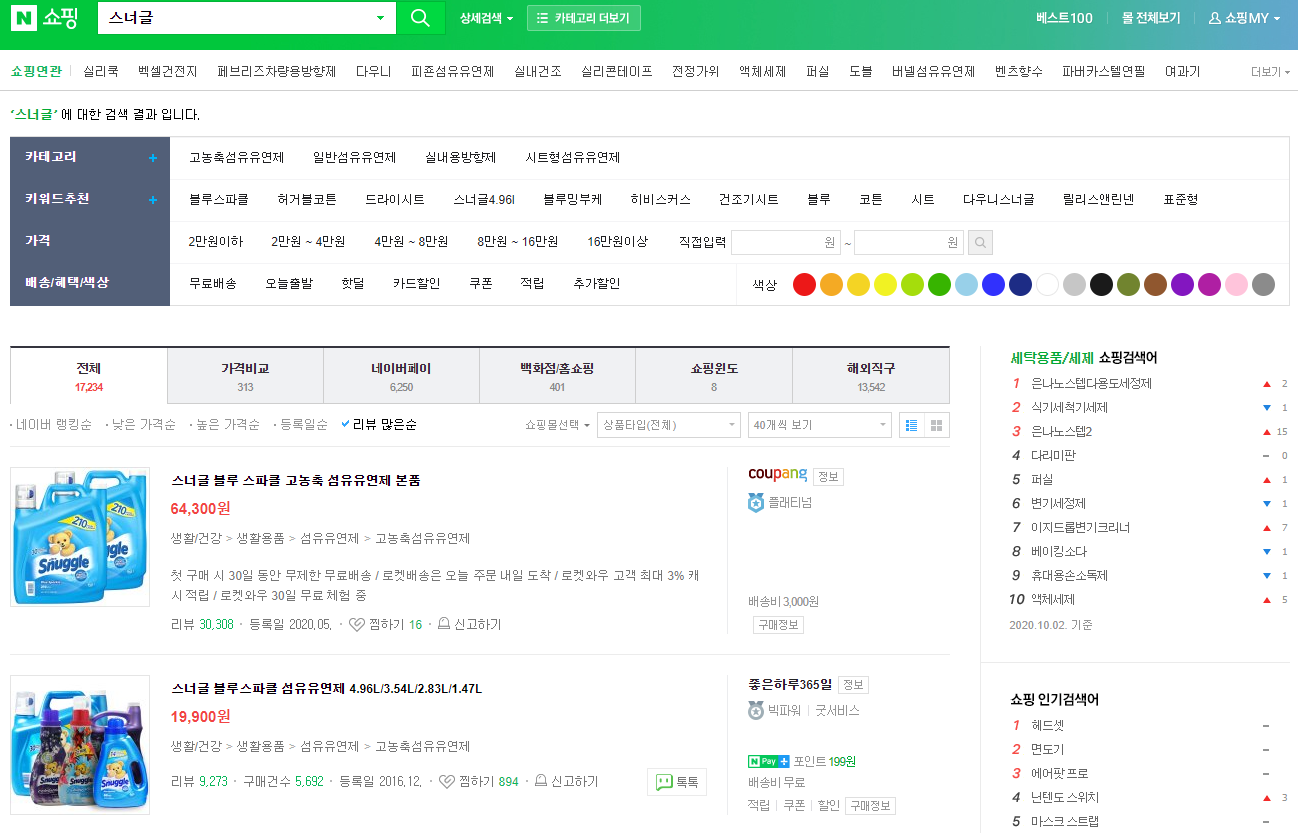Image resolution: width=1298 pixels, height=833 pixels.
Task: Switch to list view icon
Action: 911,425
